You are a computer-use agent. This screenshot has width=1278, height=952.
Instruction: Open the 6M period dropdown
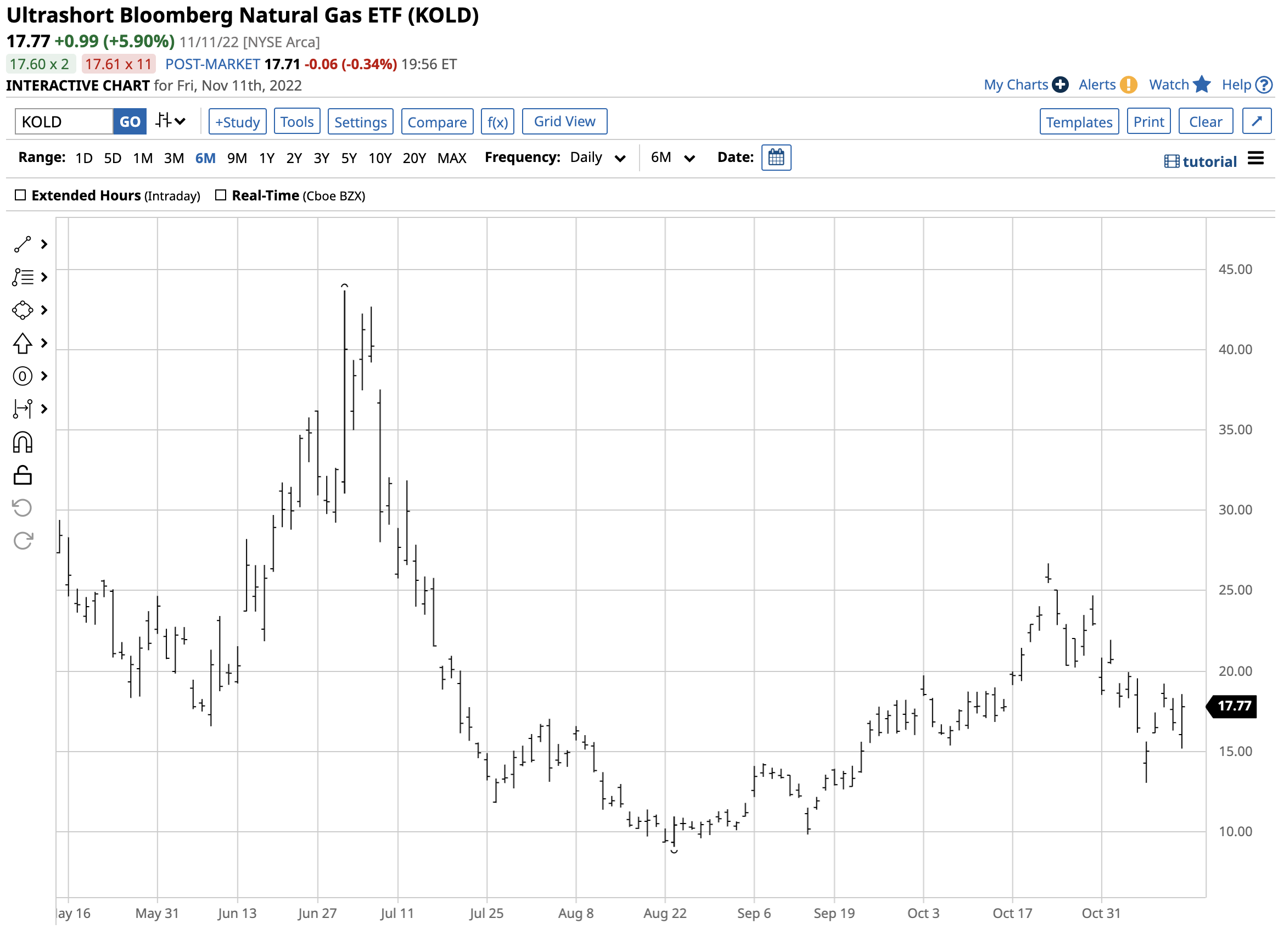[x=672, y=158]
